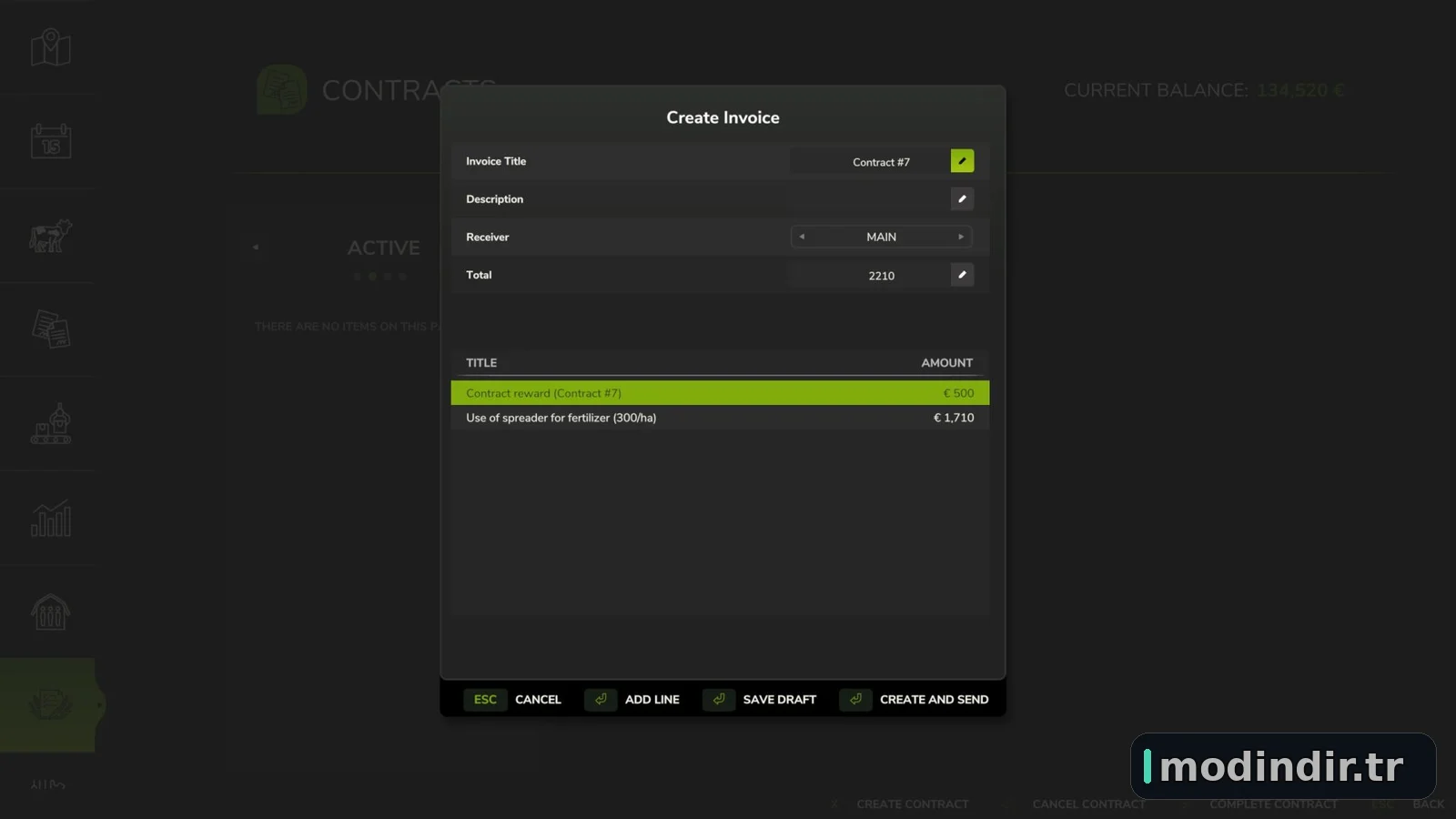Click the enter-key icon beside SAVE DRAFT
Image resolution: width=1456 pixels, height=819 pixels.
[719, 700]
